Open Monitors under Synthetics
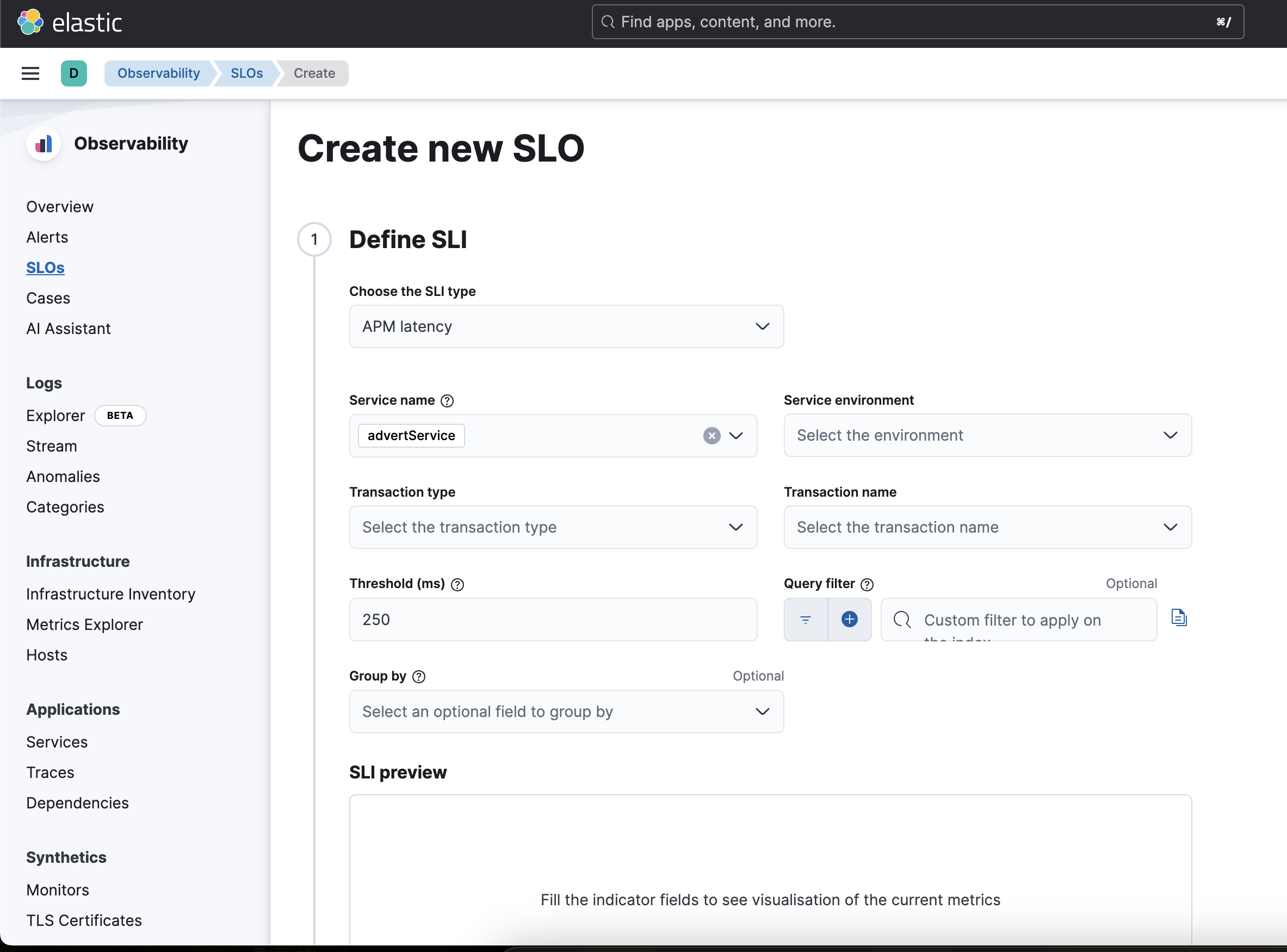This screenshot has height=952, width=1287. [58, 891]
